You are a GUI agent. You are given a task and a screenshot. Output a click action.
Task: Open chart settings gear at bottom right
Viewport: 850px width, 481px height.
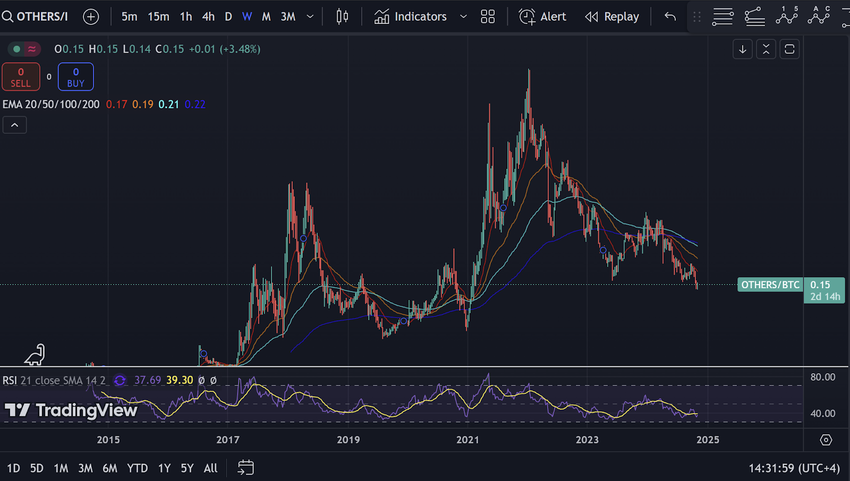[825, 440]
